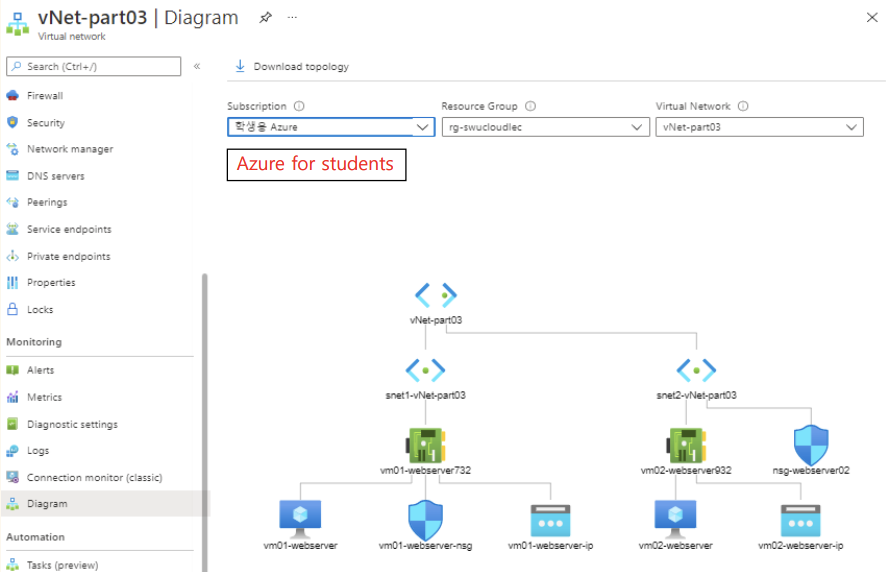Select the snet1-vNet-part03 subnet icon

tap(425, 370)
